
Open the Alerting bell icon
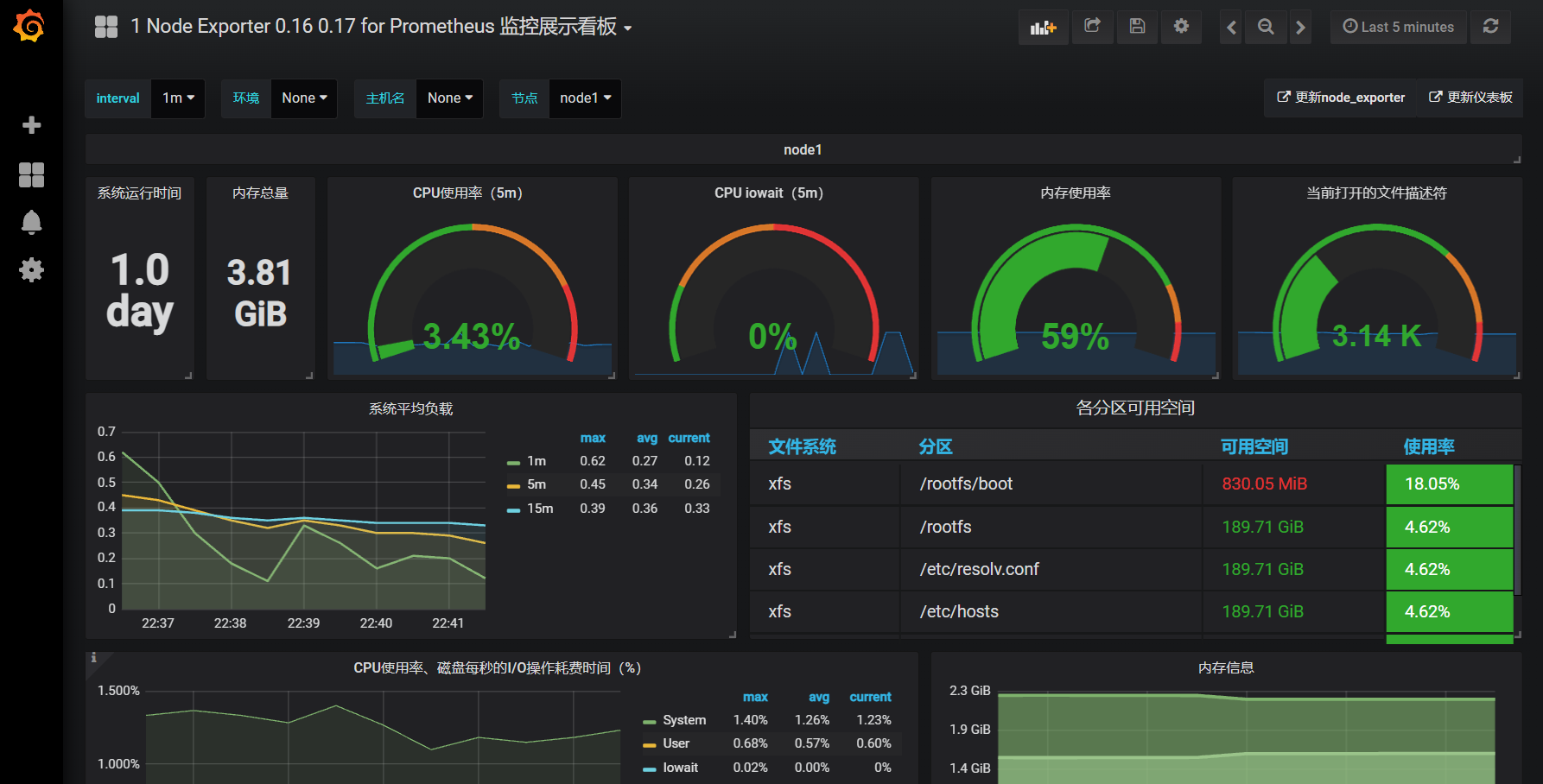click(31, 223)
